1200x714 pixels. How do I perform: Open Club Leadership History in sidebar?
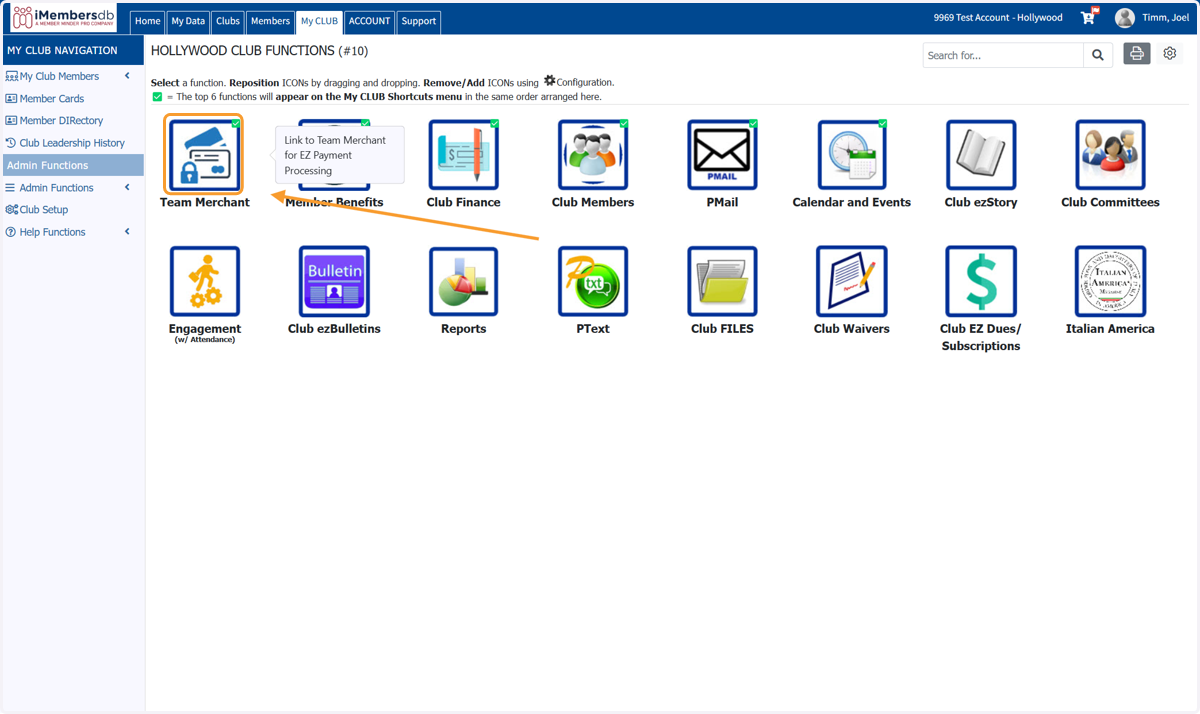pyautogui.click(x=72, y=143)
